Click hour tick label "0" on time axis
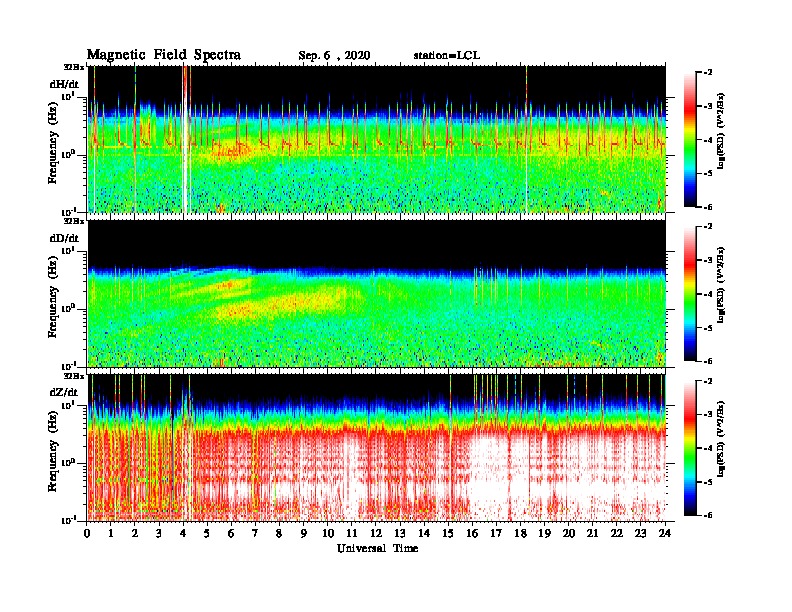 click(x=87, y=534)
